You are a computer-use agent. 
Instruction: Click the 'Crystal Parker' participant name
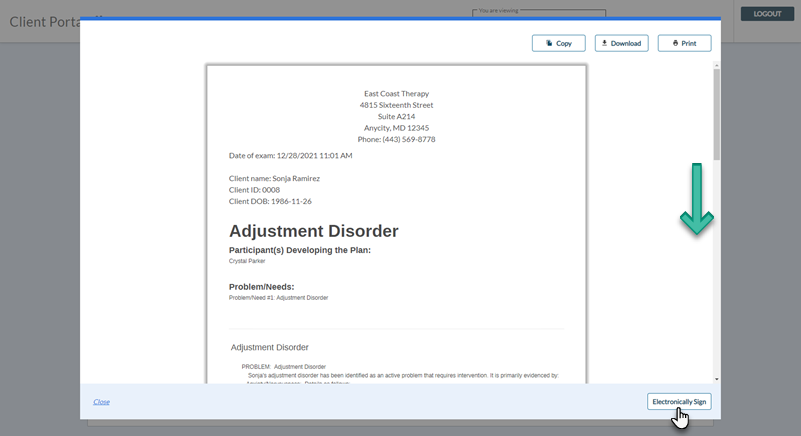[x=247, y=261]
